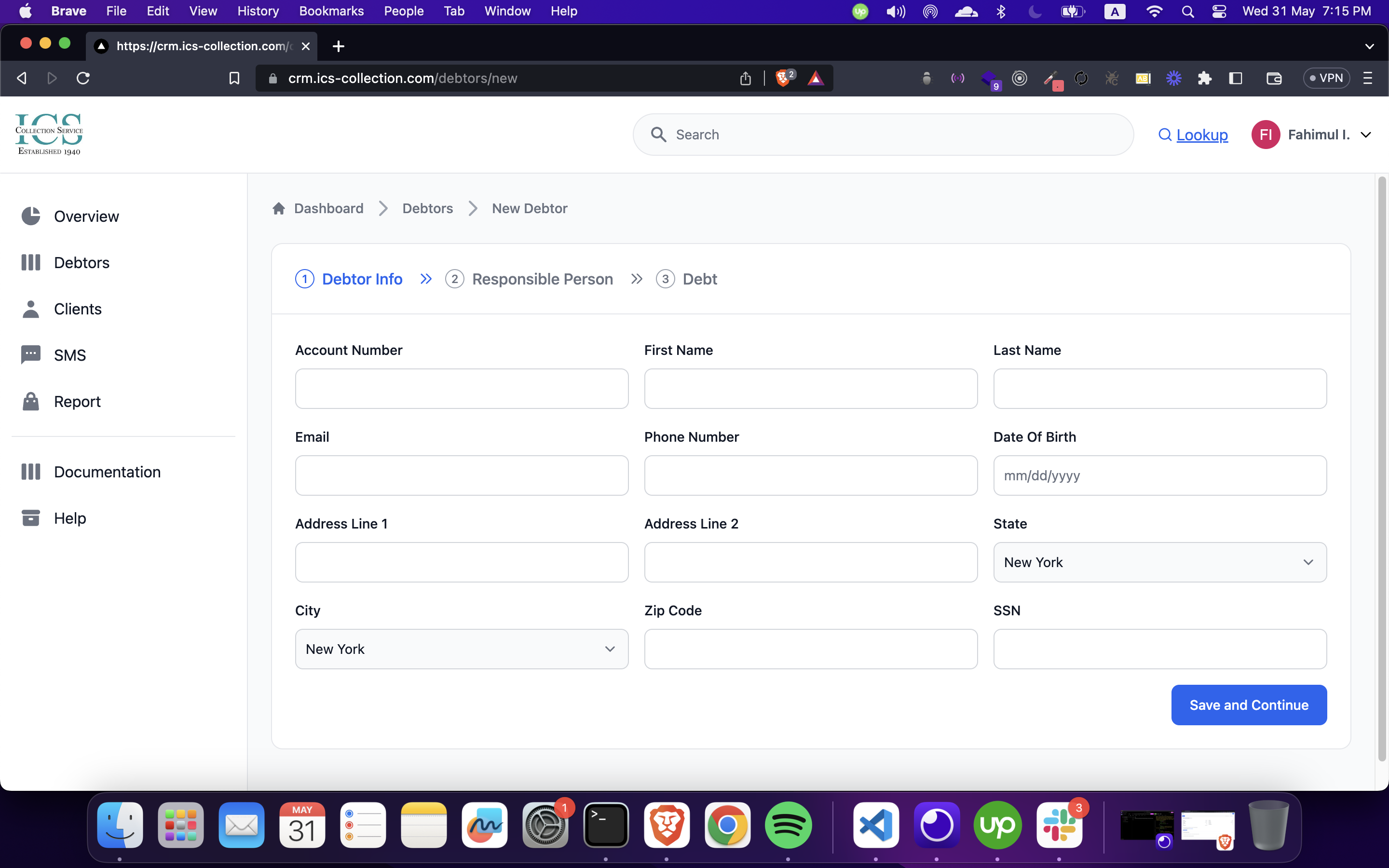
Task: Click the Overview pie chart icon
Action: point(30,217)
